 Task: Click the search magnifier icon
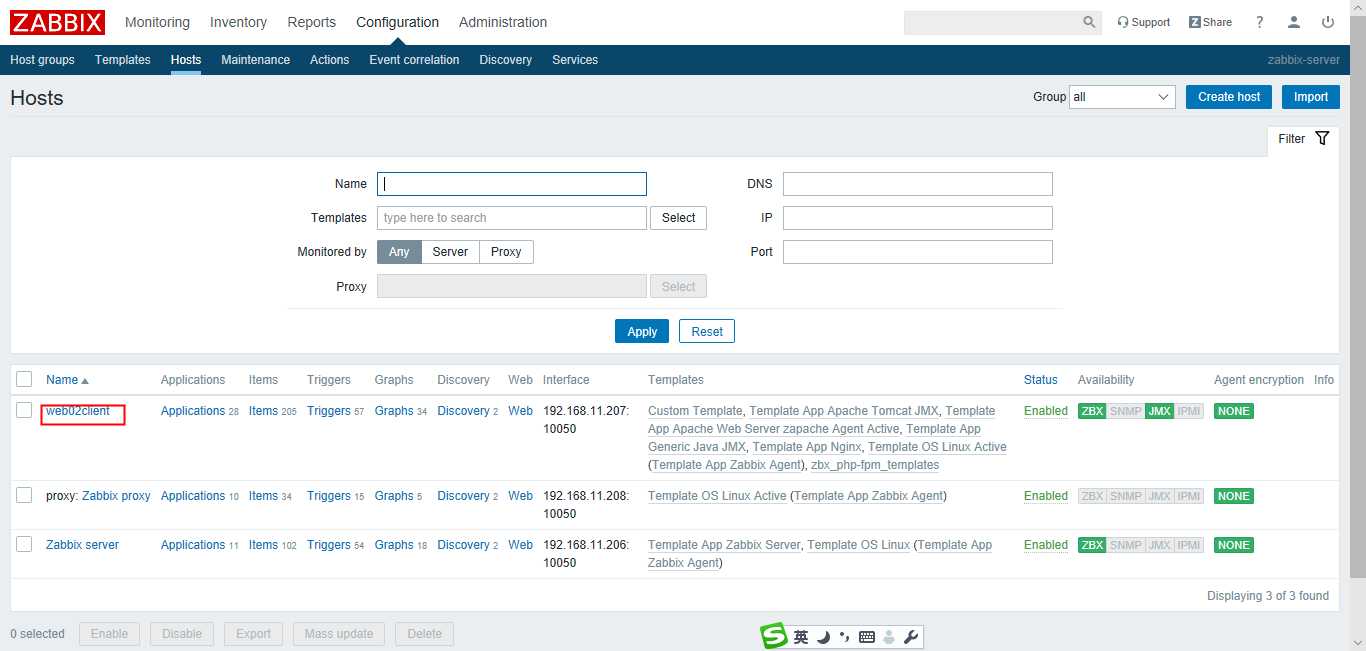[x=1089, y=22]
